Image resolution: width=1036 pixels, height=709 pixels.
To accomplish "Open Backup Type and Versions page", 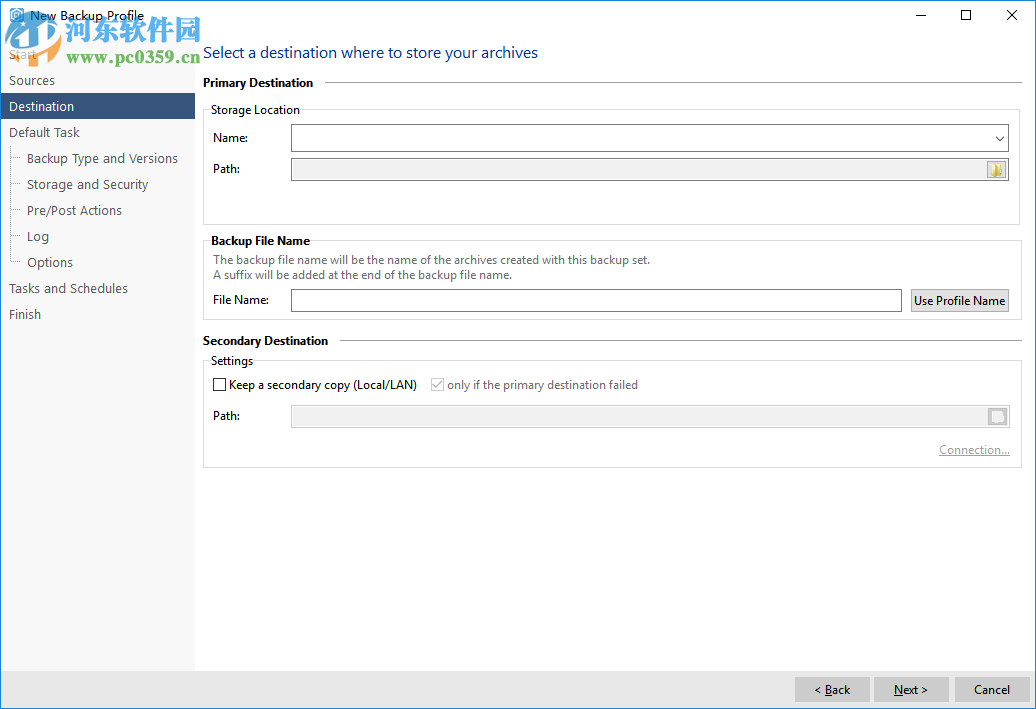I will (x=102, y=159).
